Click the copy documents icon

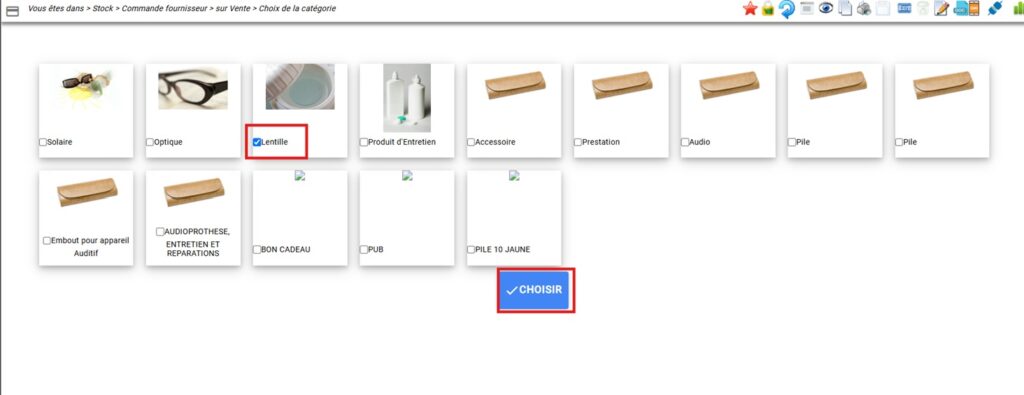tap(845, 8)
